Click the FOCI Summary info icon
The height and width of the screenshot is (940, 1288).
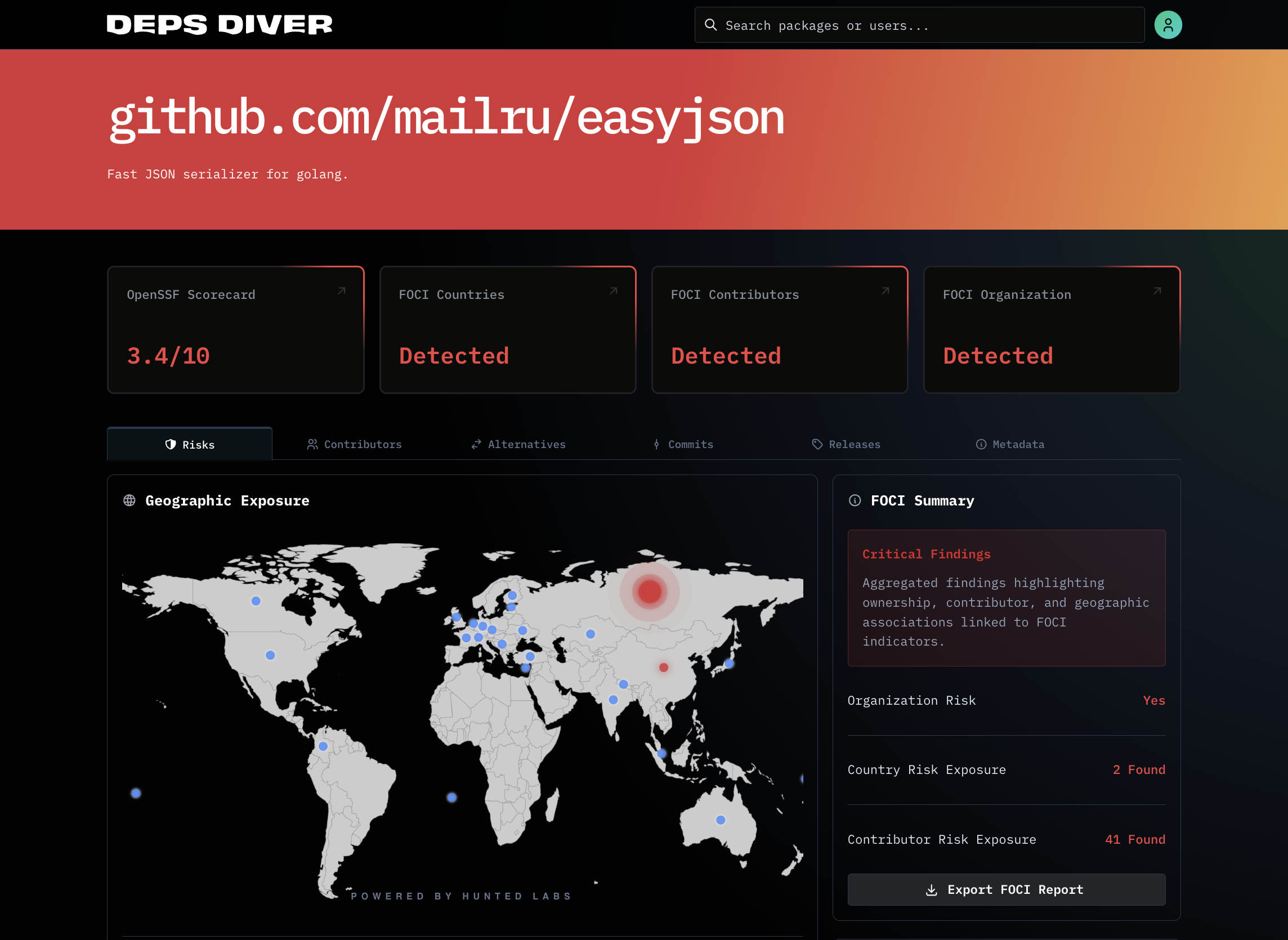[x=855, y=501]
